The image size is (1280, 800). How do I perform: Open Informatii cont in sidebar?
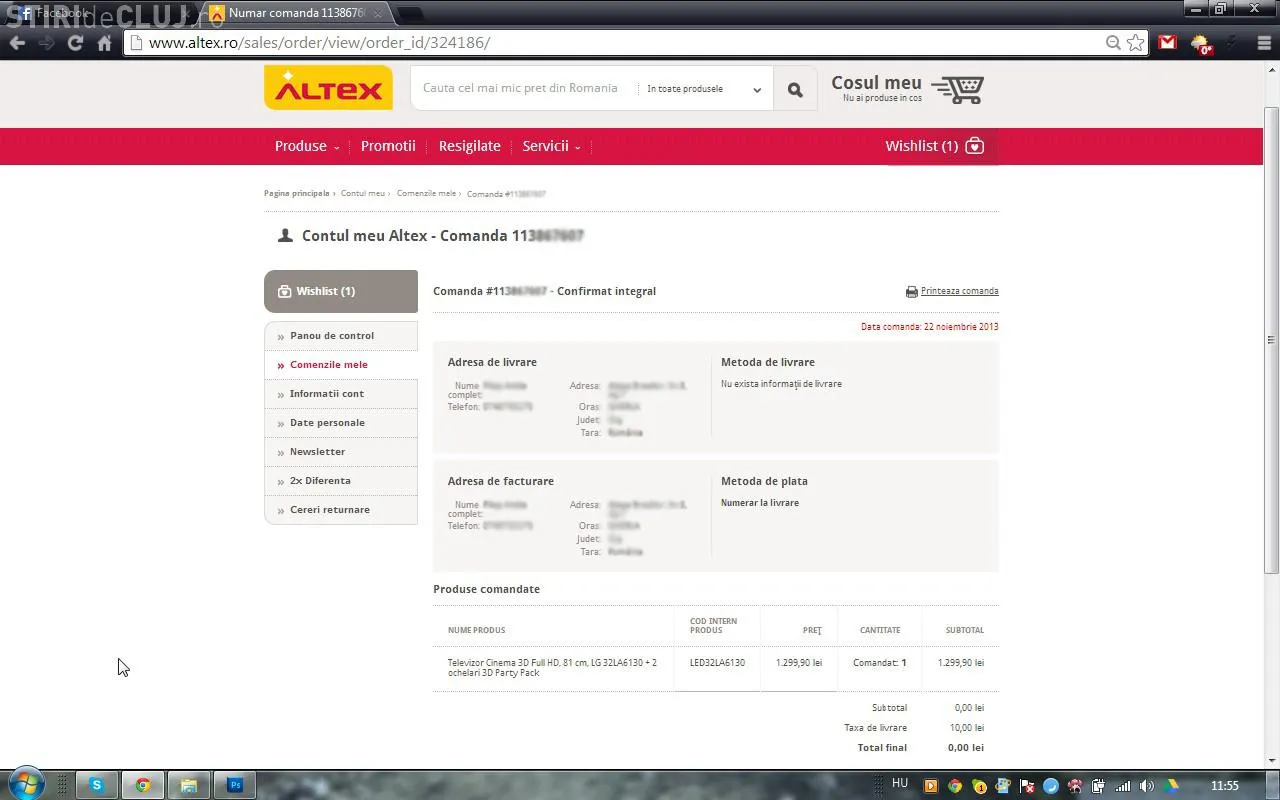click(327, 394)
